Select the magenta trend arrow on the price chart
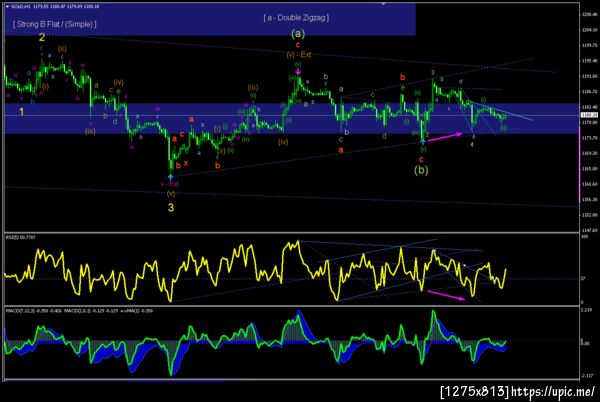The width and height of the screenshot is (600, 402). (x=445, y=137)
